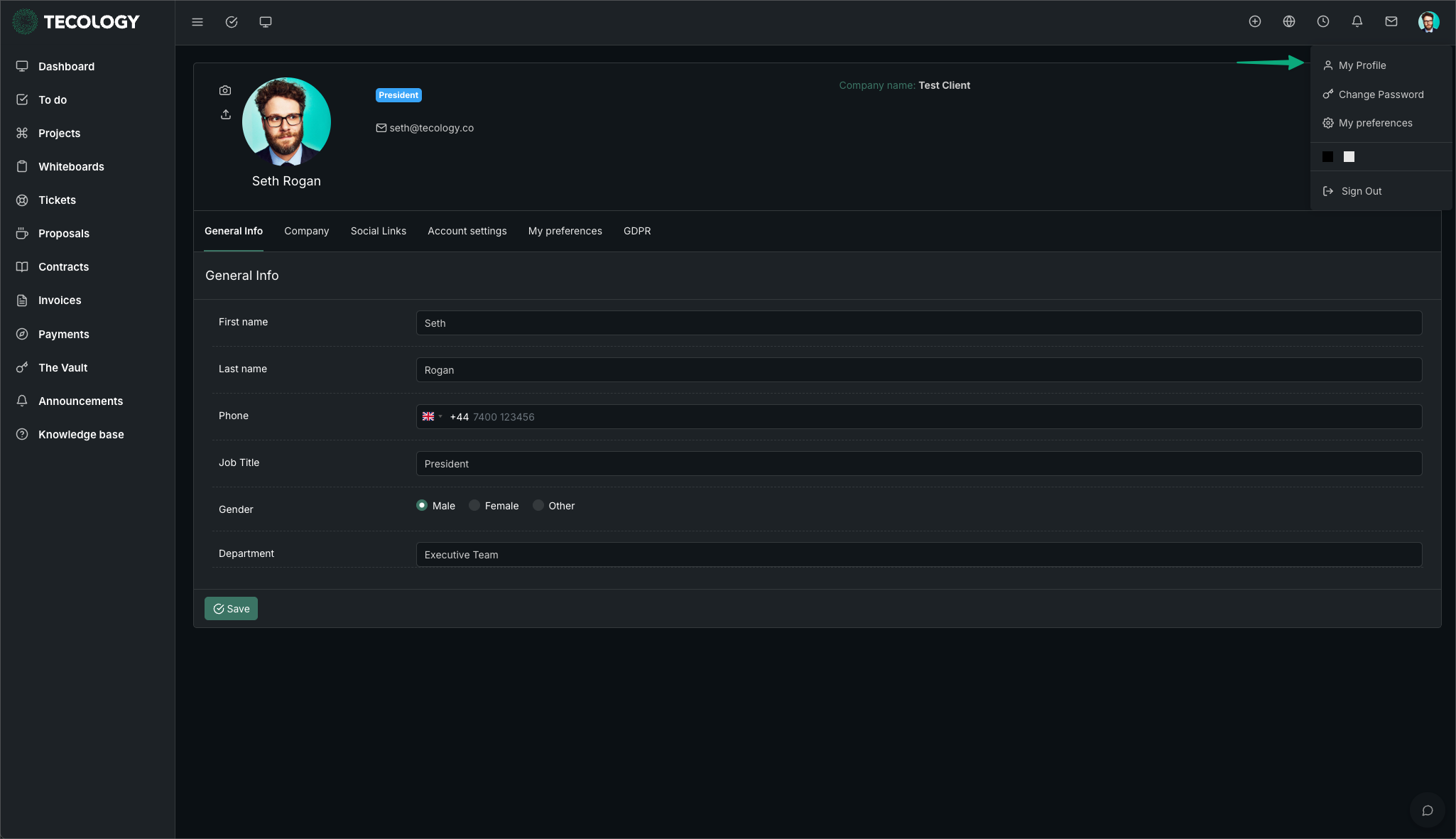
Task: Open the user avatar menu at top right
Action: tap(1428, 22)
